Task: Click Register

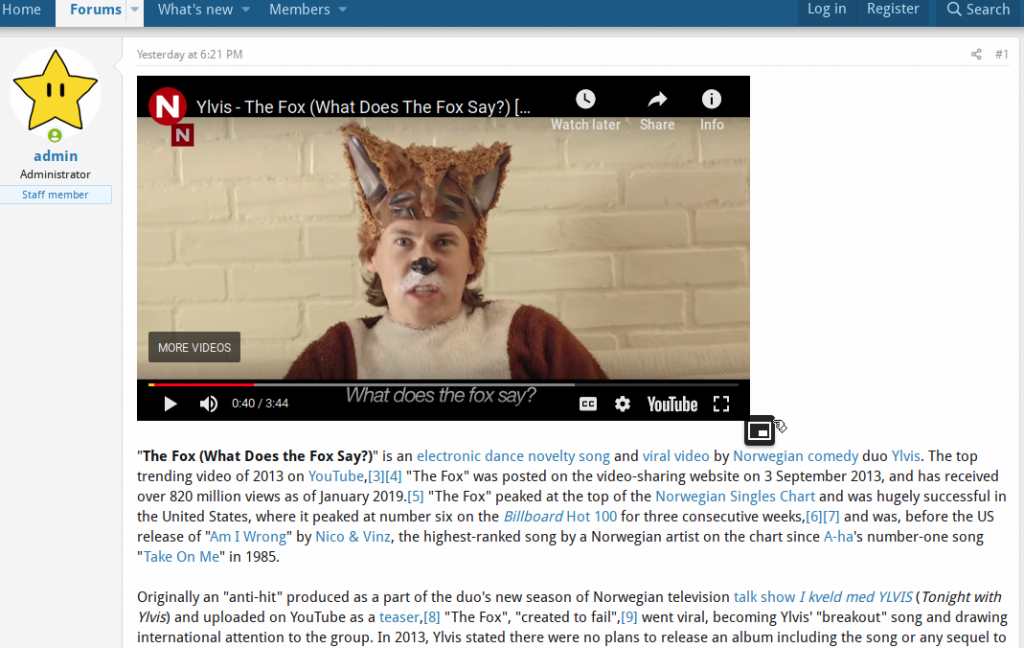Action: pos(893,9)
